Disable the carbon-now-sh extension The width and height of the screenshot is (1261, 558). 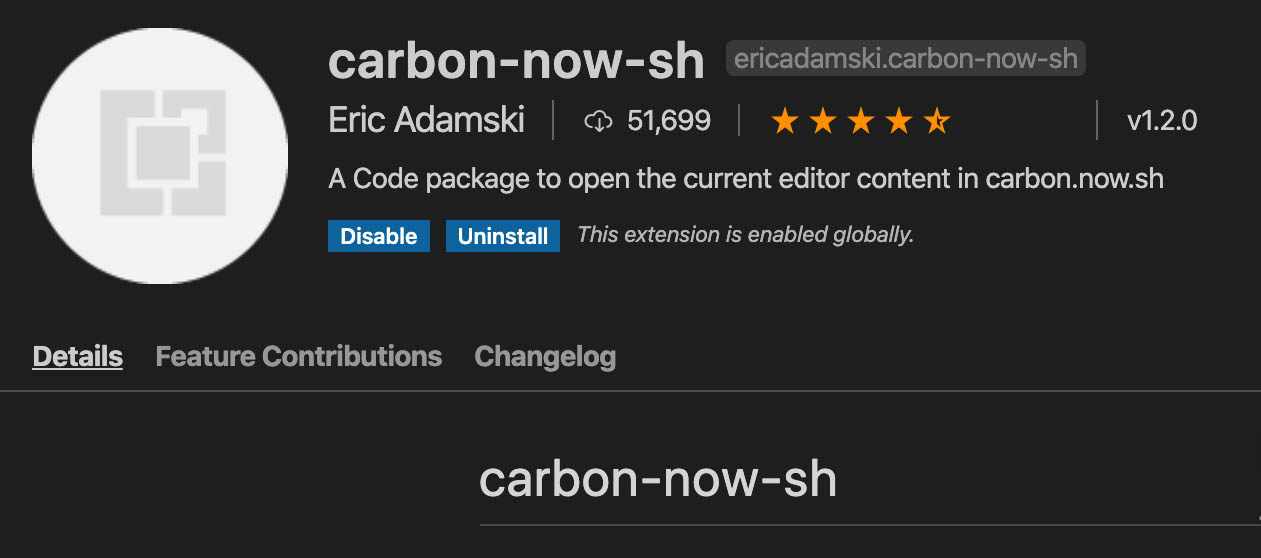tap(379, 236)
